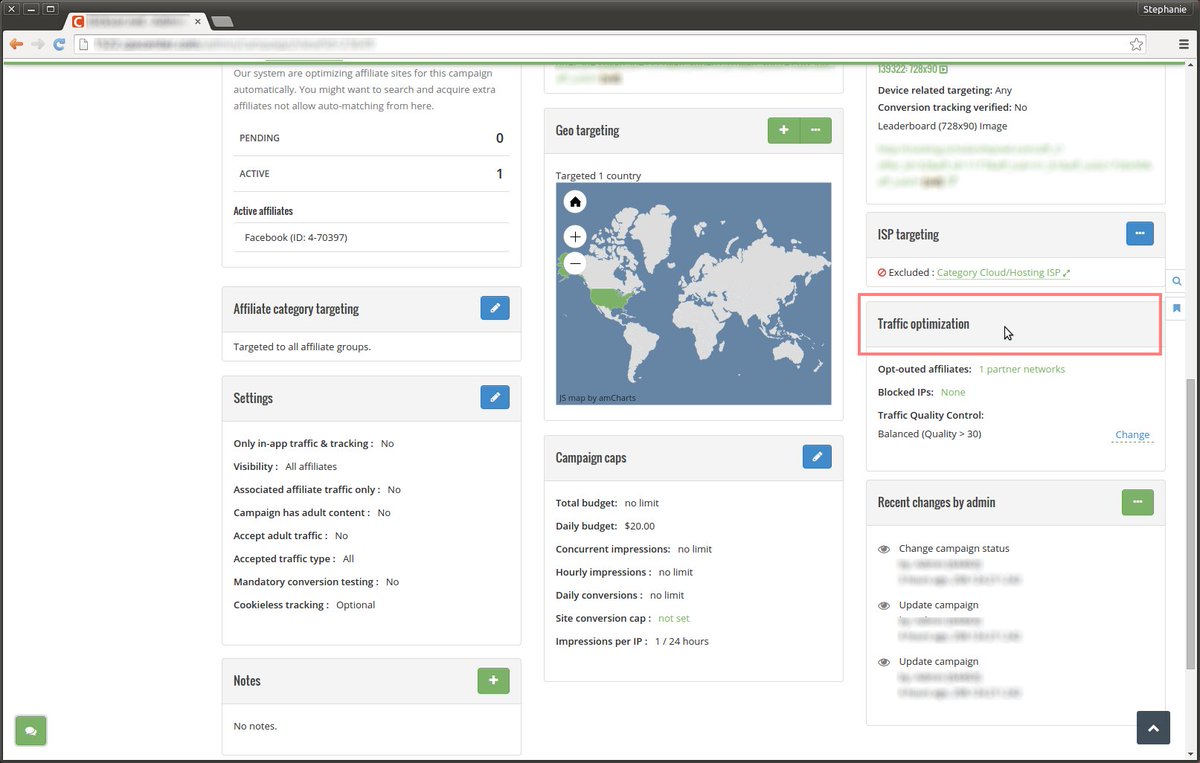Screen dimensions: 1200x763
Task: Expand Geo targeting extra options
Action: (x=816, y=130)
